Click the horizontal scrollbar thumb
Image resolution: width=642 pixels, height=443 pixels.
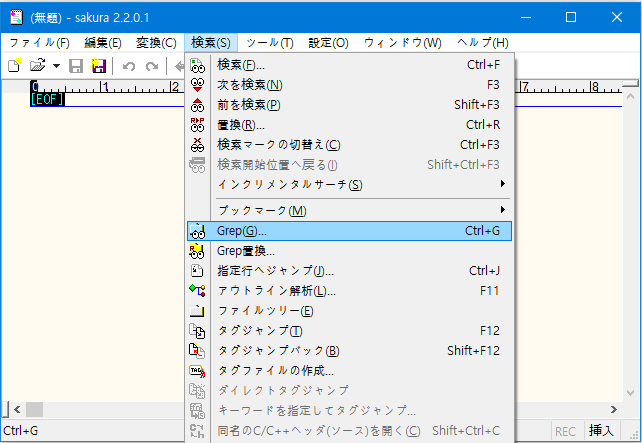[x=34, y=409]
